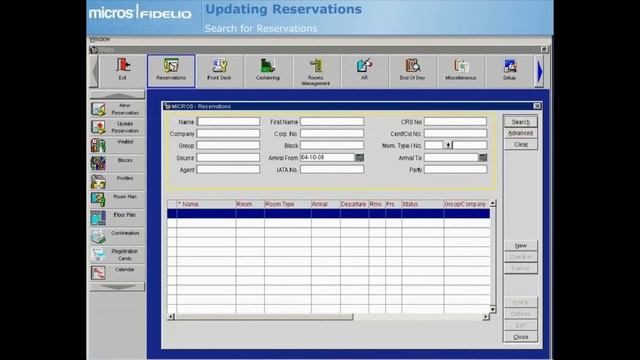Click the Clear button
Screen dimensions: 640x360
(x=521, y=144)
